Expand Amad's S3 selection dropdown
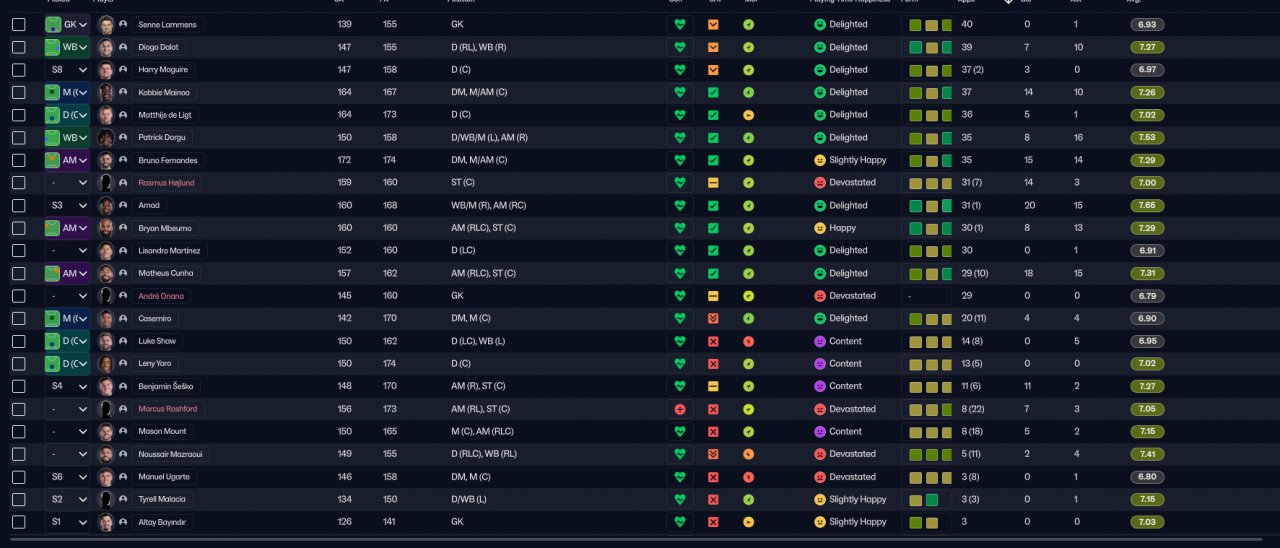The image size is (1280, 548). click(67, 205)
